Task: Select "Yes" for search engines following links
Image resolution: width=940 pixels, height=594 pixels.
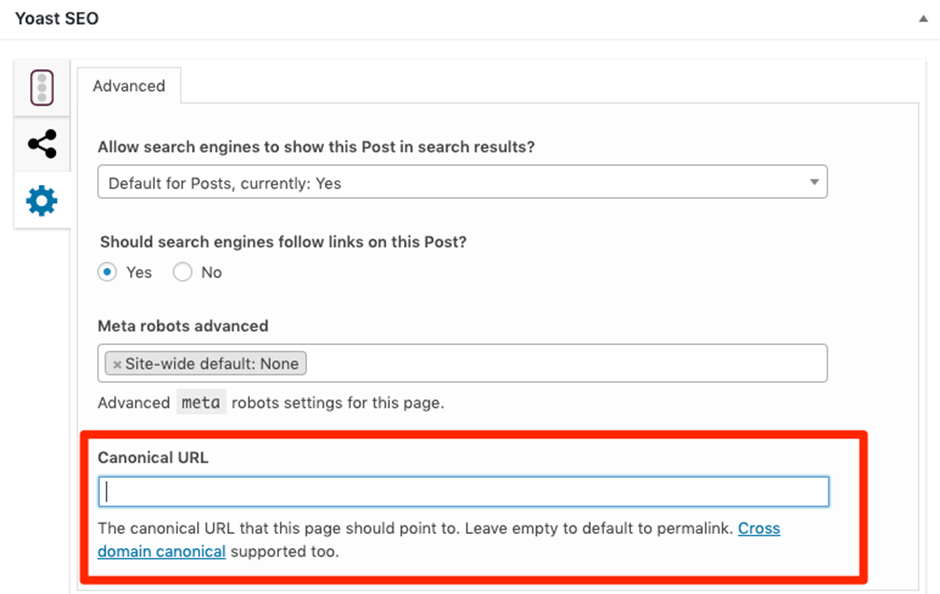Action: click(107, 272)
